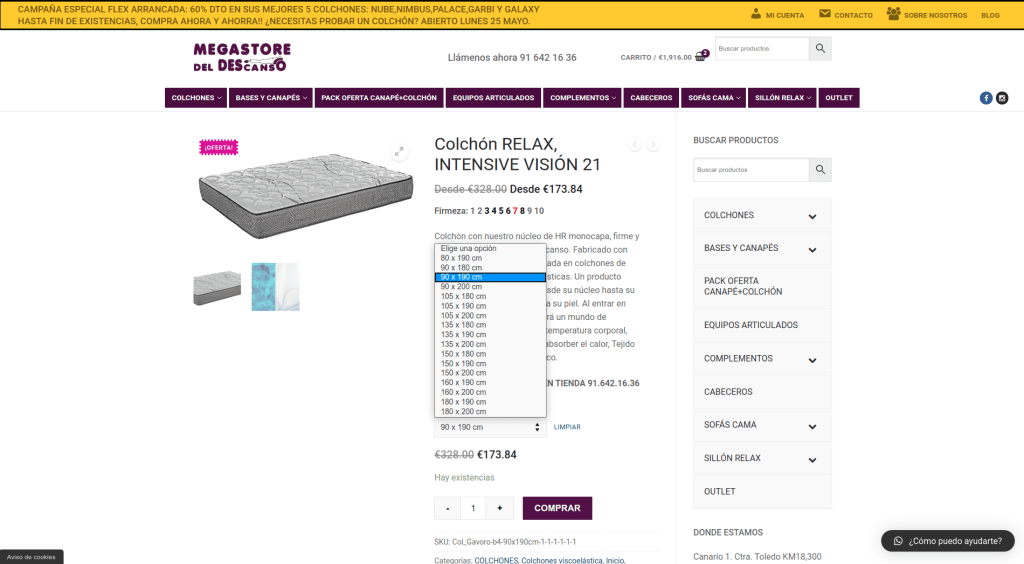Open the Blog link

(990, 15)
